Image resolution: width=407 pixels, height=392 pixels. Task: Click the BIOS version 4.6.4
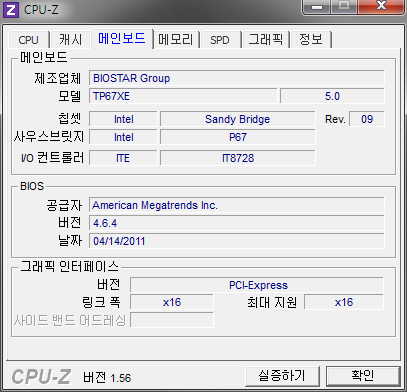pyautogui.click(x=237, y=223)
